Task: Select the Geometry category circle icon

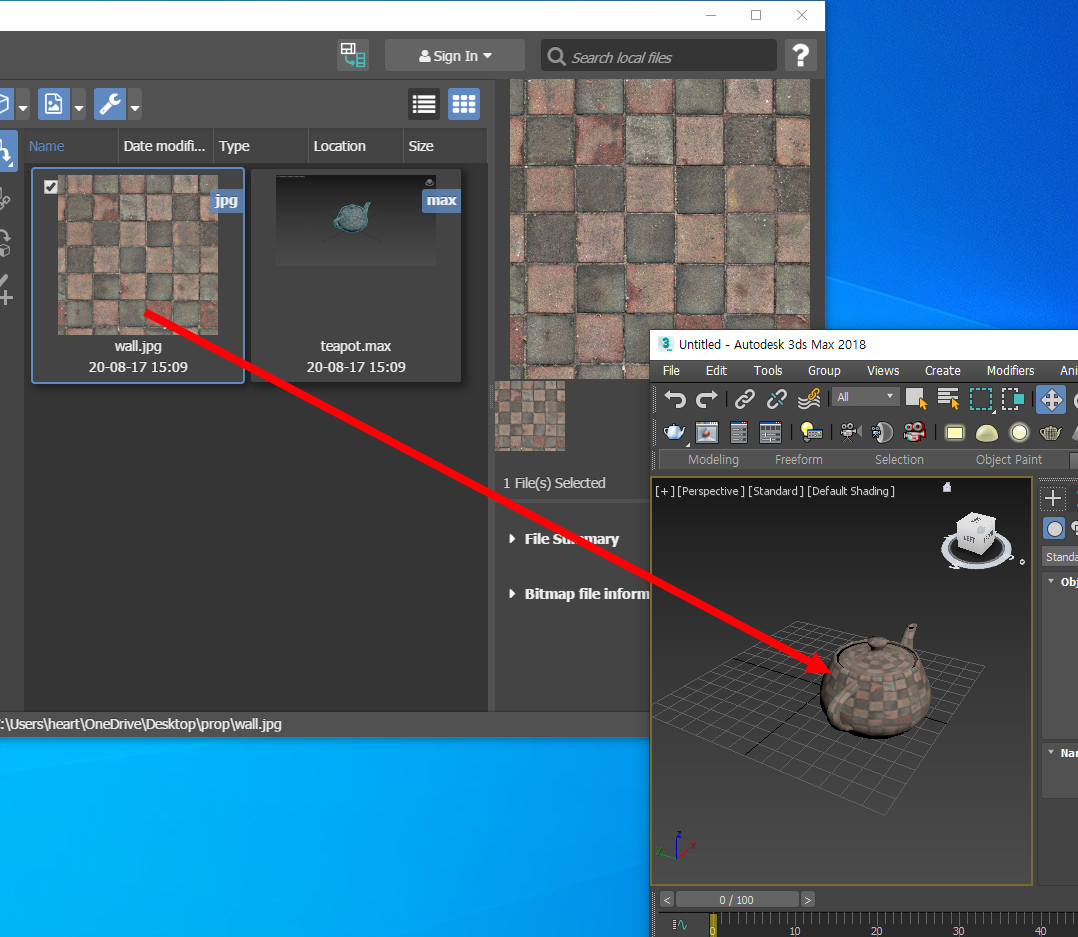Action: pyautogui.click(x=1054, y=529)
